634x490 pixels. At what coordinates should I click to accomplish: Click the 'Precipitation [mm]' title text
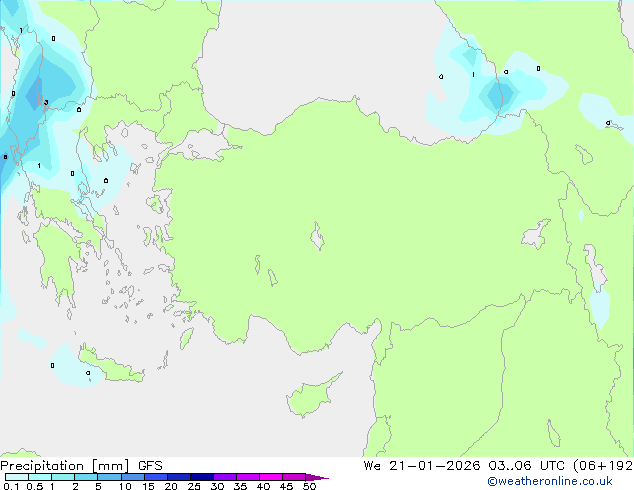pyautogui.click(x=65, y=466)
